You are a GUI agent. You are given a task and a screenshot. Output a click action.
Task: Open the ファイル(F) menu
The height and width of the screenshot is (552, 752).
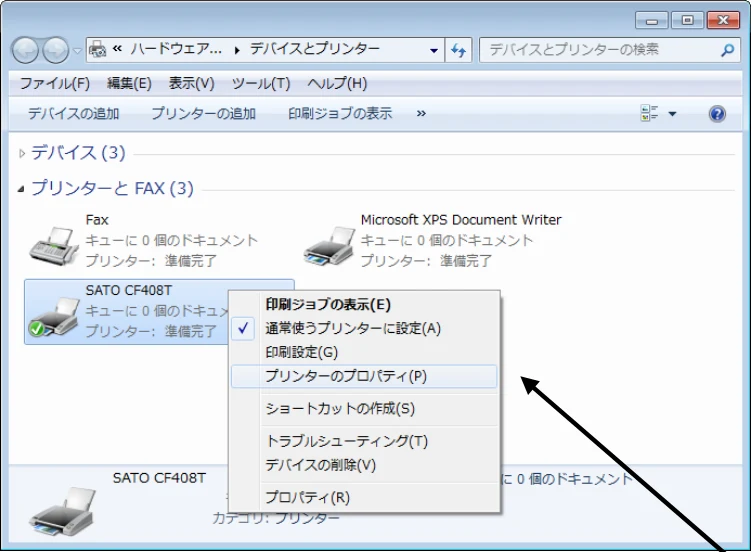(55, 83)
